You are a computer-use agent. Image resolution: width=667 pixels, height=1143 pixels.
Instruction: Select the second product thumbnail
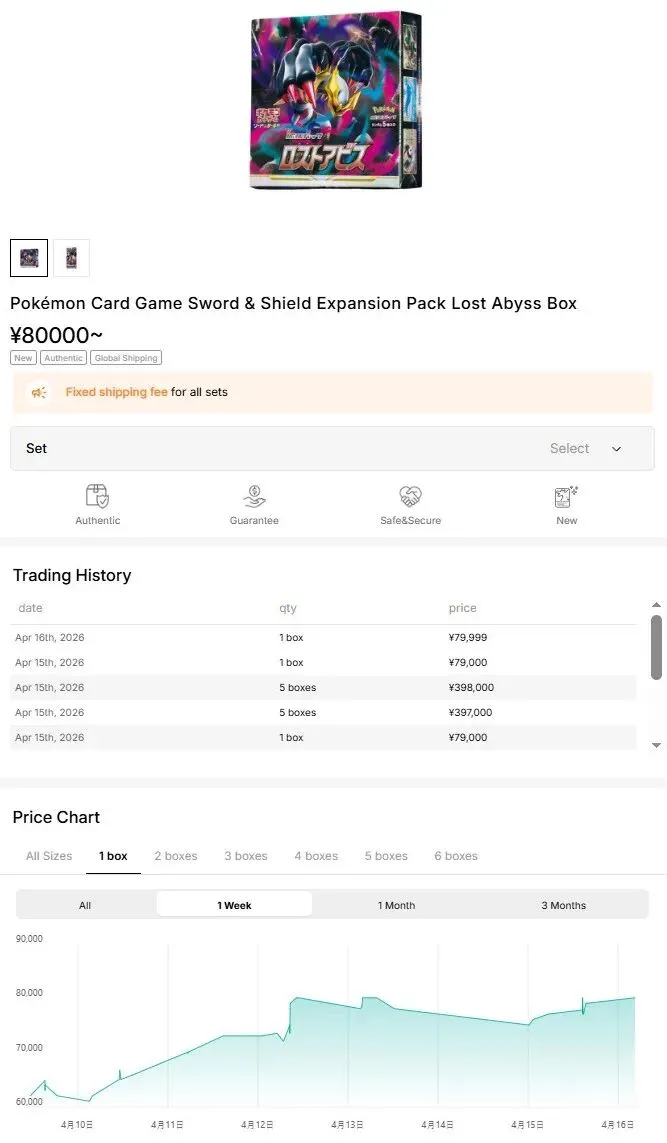click(x=71, y=258)
